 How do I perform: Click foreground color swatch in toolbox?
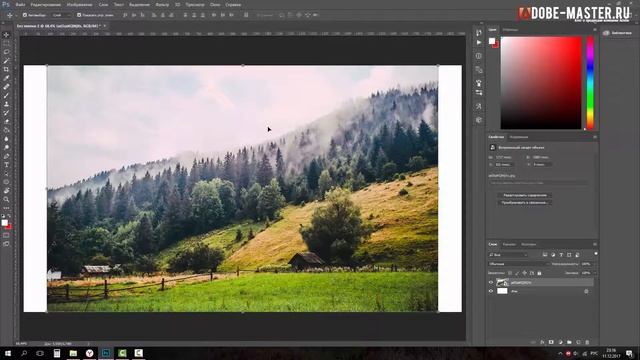point(4,222)
